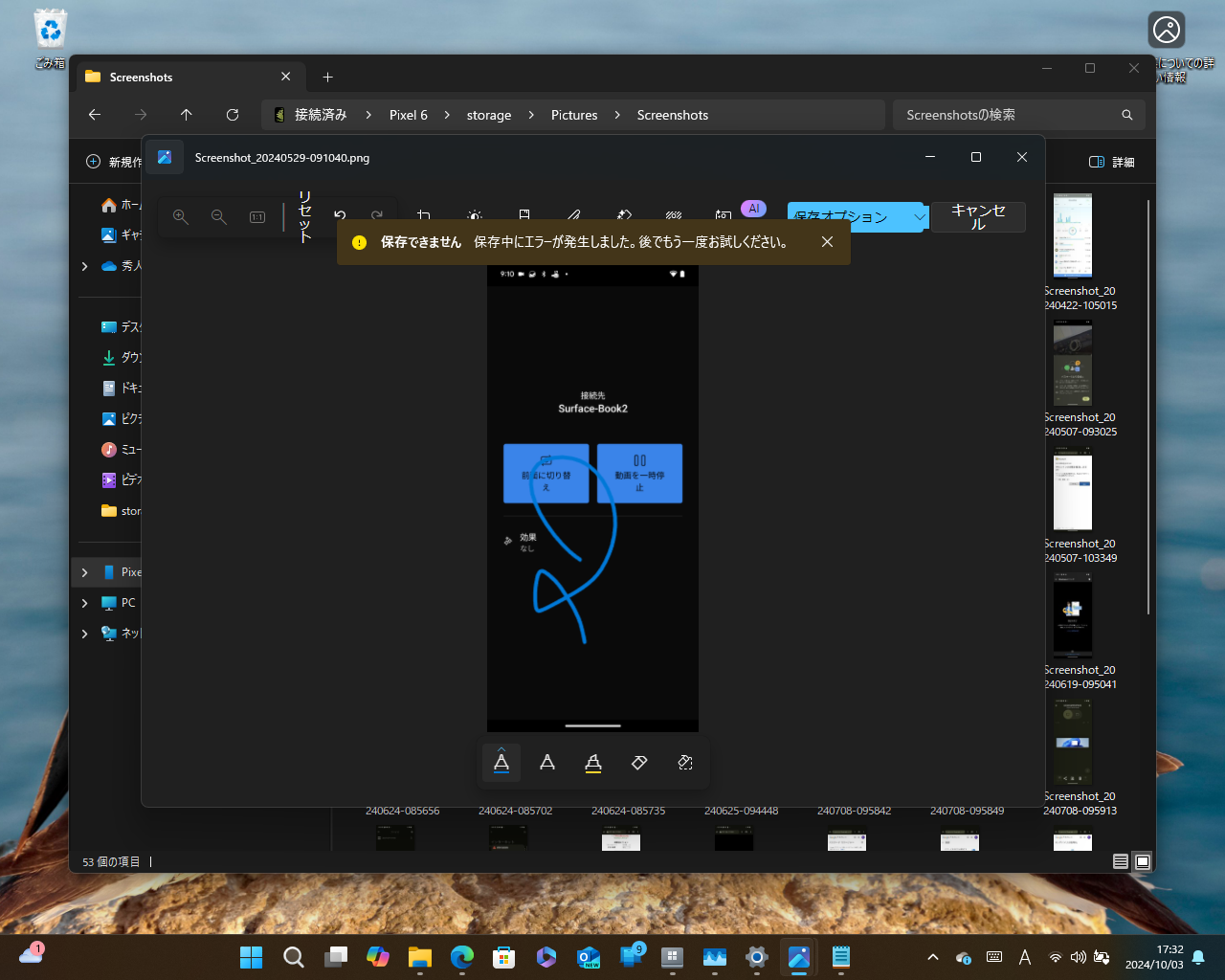Open the Windows Start menu
Image resolution: width=1225 pixels, height=980 pixels.
point(251,957)
